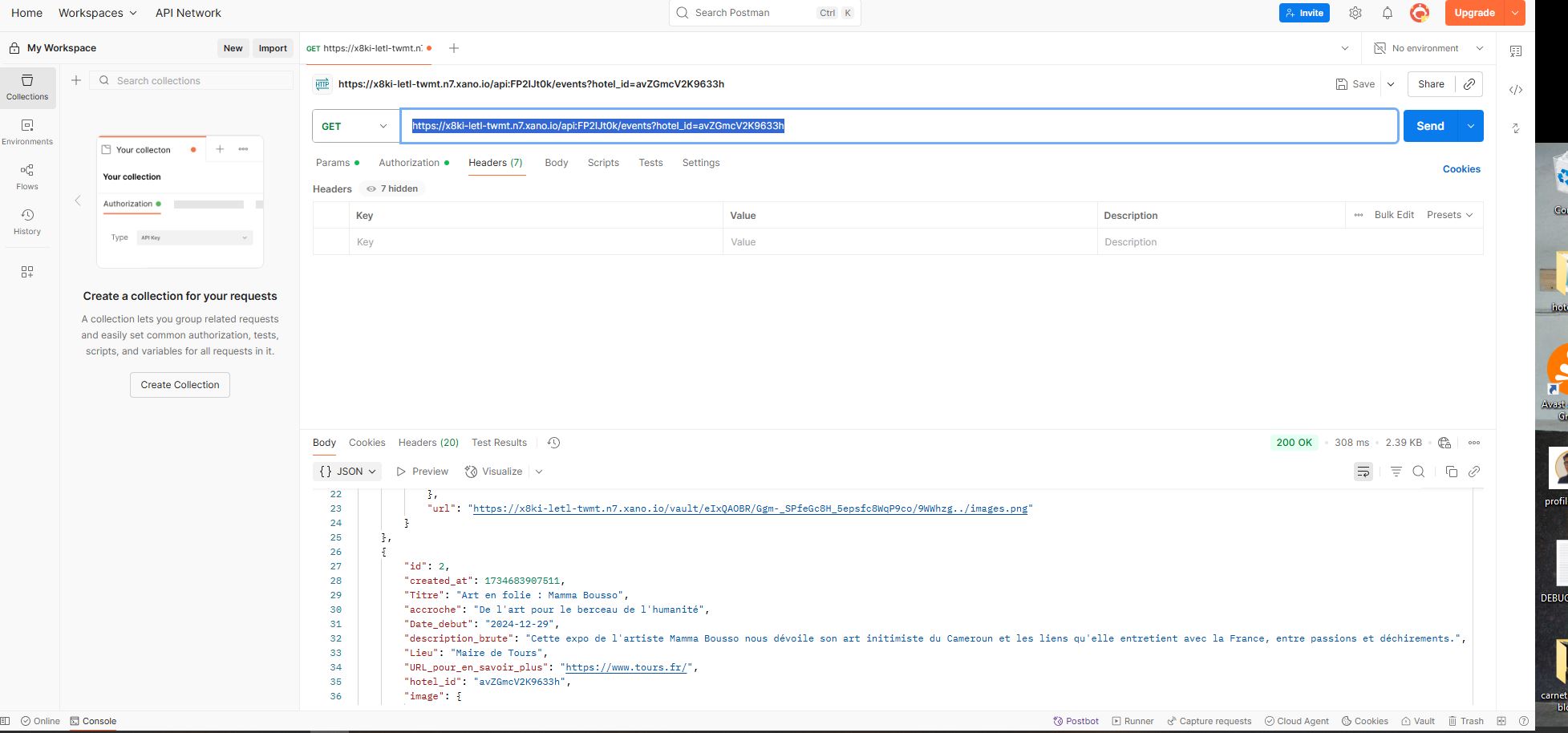The height and width of the screenshot is (733, 1568).
Task: Click the header Key input field
Action: pos(535,242)
